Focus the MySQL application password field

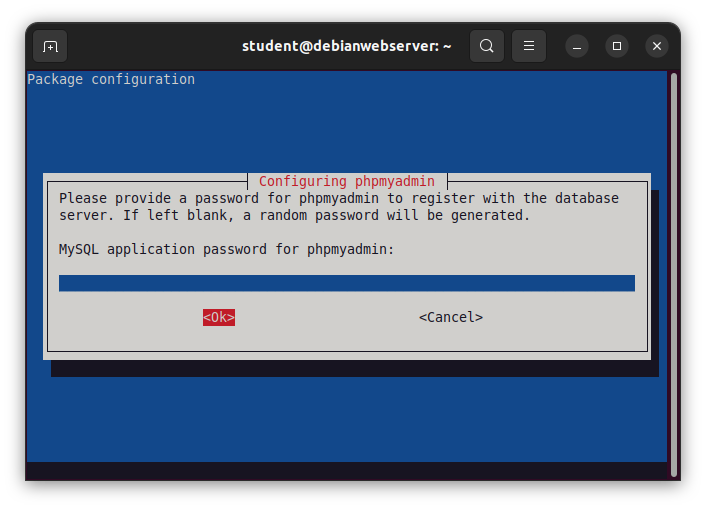(x=347, y=283)
